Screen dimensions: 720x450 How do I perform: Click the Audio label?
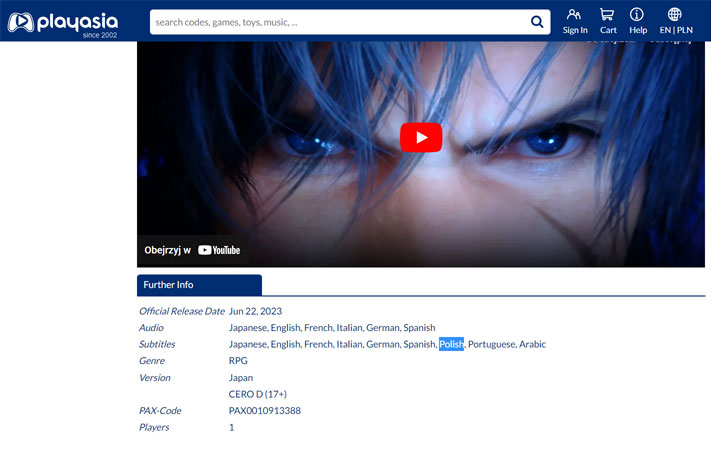pyautogui.click(x=151, y=328)
